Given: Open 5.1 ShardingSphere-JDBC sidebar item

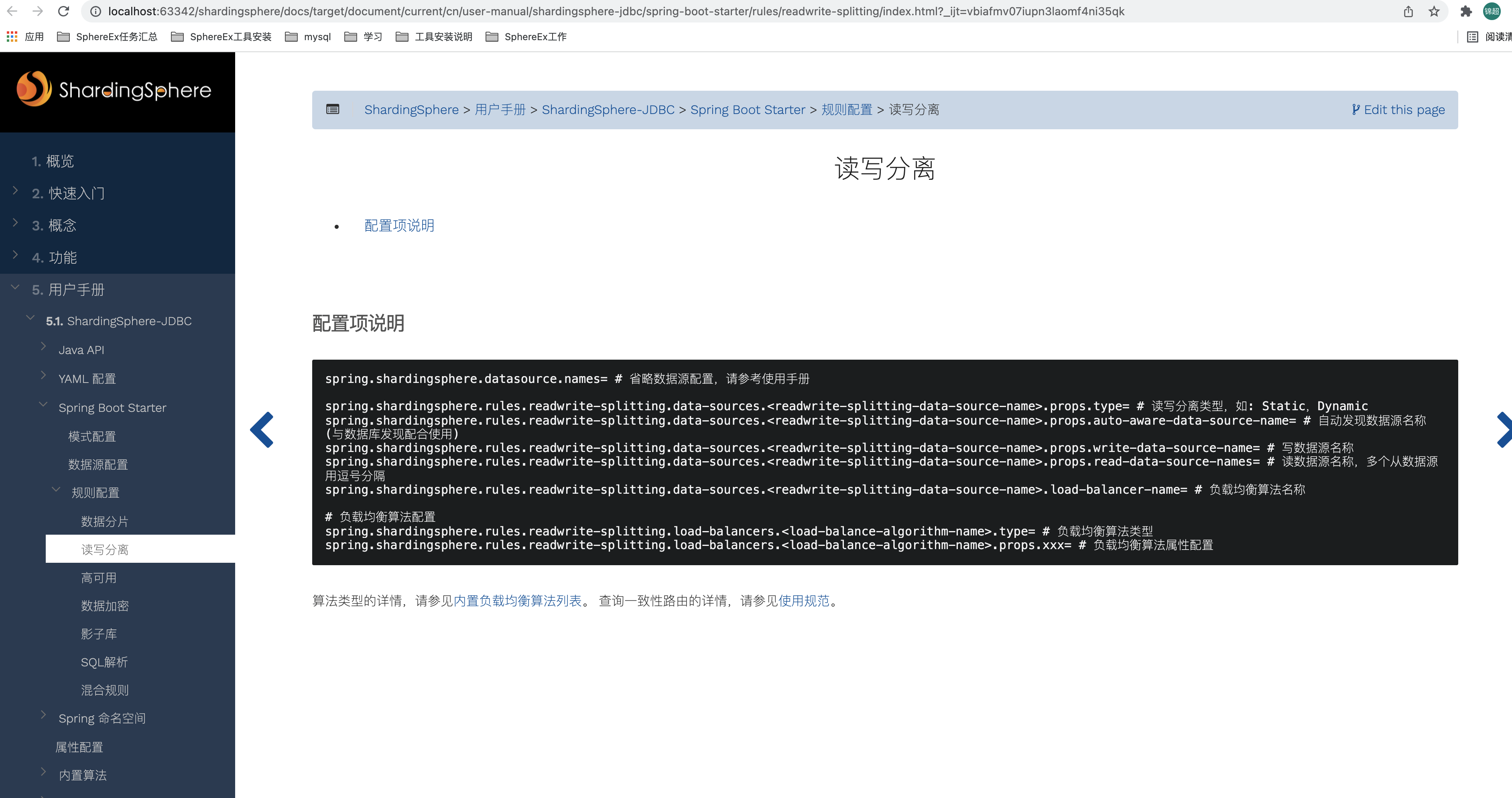Looking at the screenshot, I should pos(119,321).
